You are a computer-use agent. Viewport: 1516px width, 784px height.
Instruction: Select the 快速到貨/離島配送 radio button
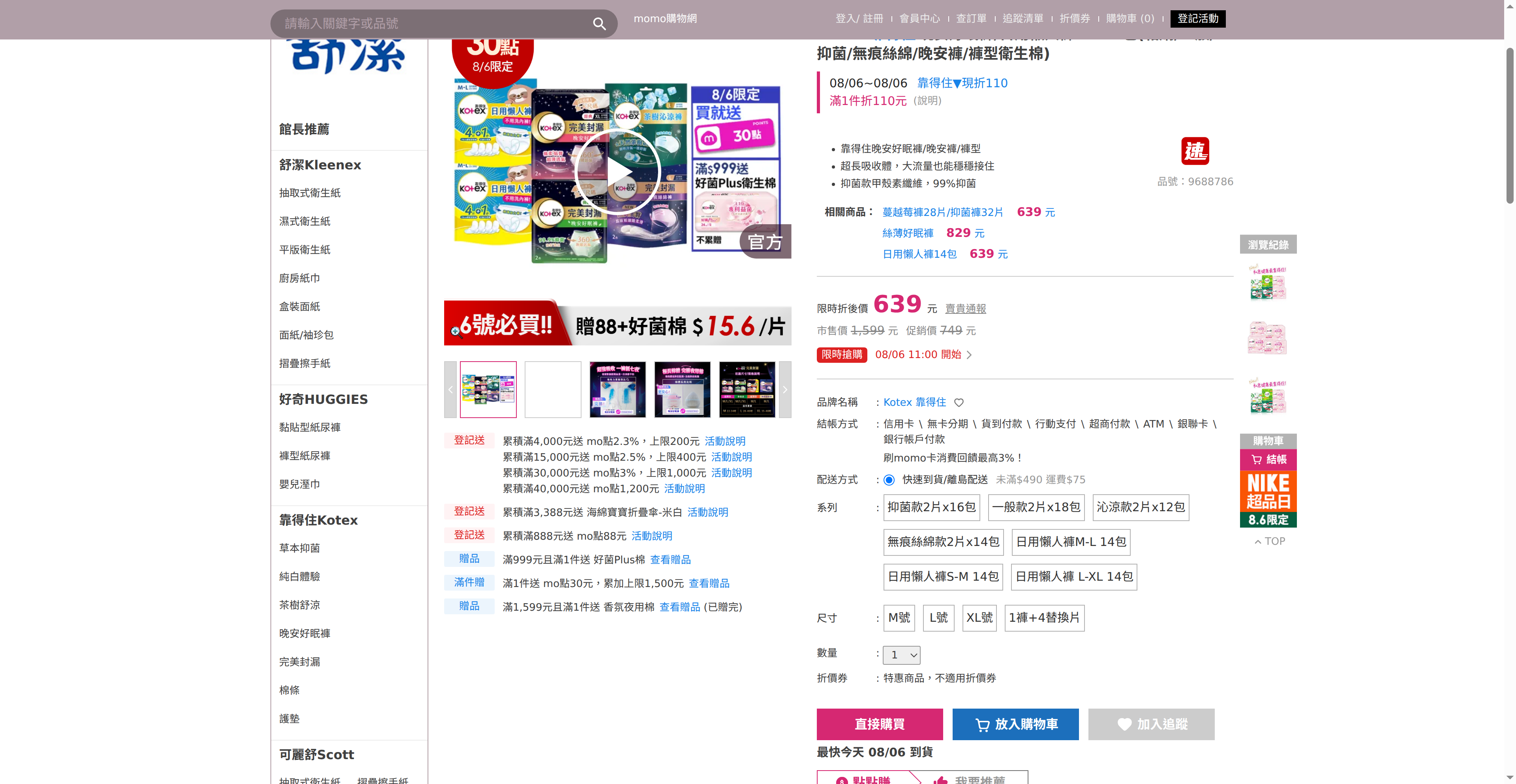(x=889, y=480)
